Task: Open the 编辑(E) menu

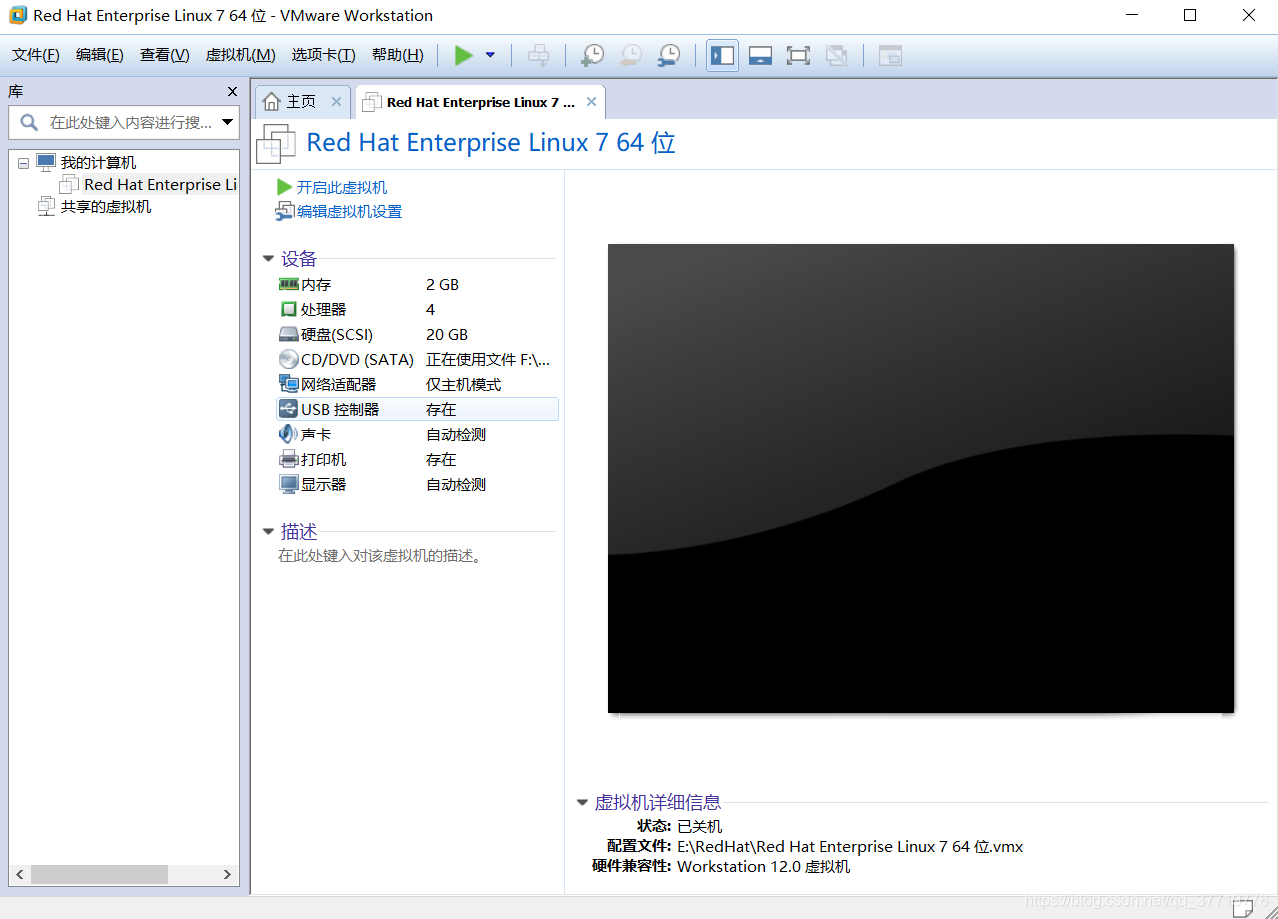Action: [100, 55]
